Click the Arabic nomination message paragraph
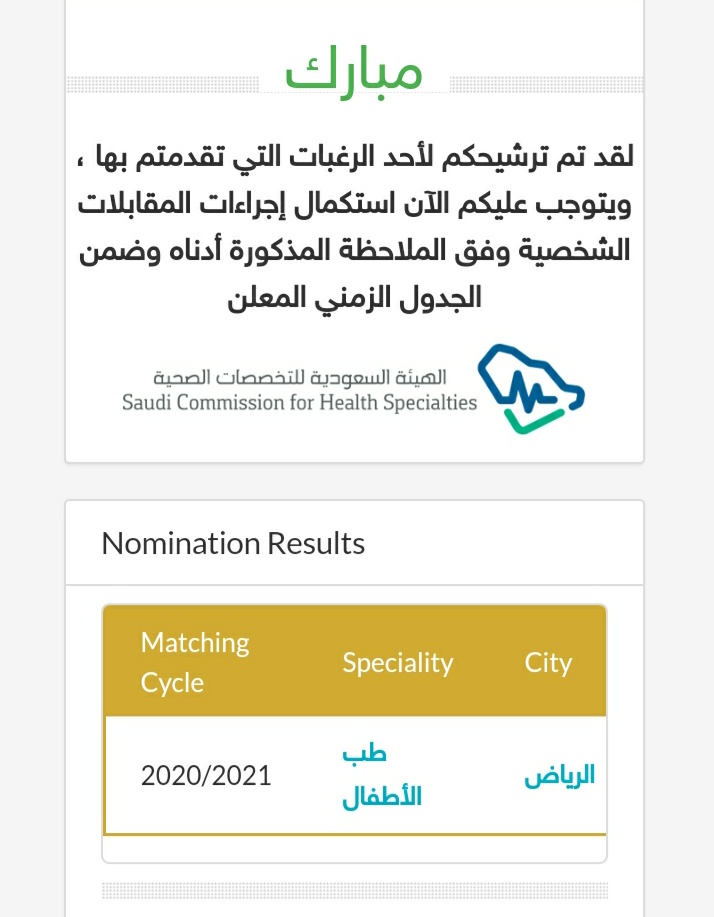The width and height of the screenshot is (714, 917). 355,227
